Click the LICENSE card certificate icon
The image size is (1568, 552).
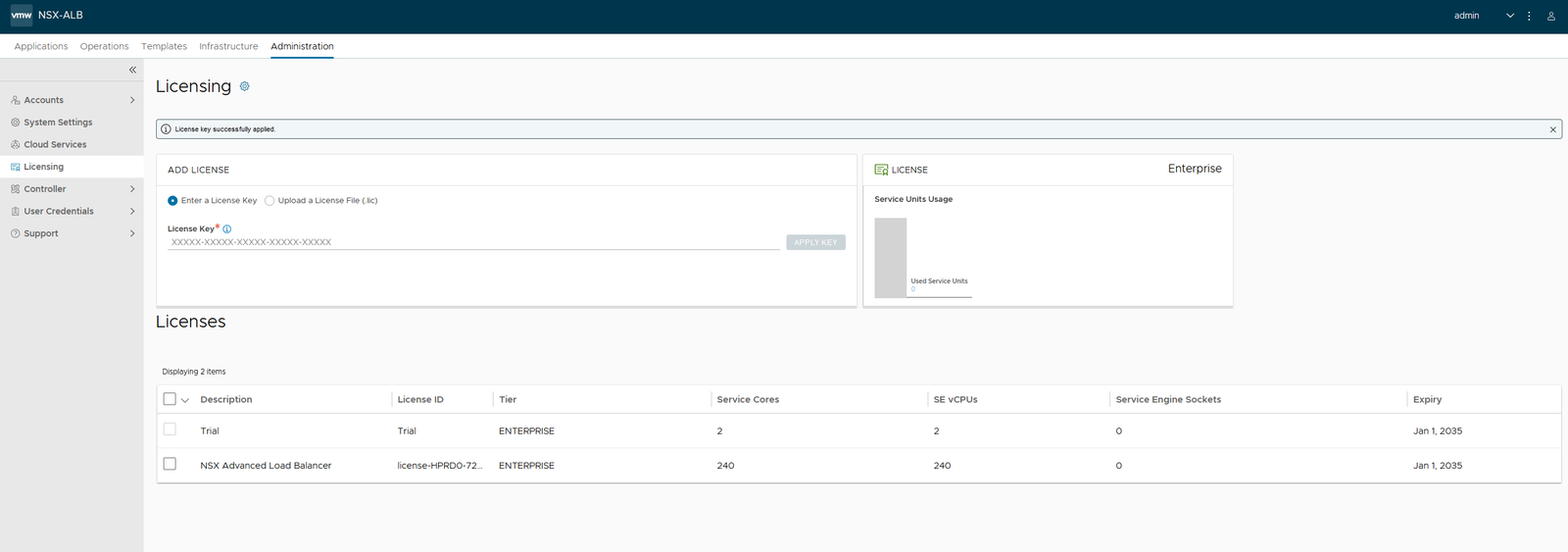(881, 170)
